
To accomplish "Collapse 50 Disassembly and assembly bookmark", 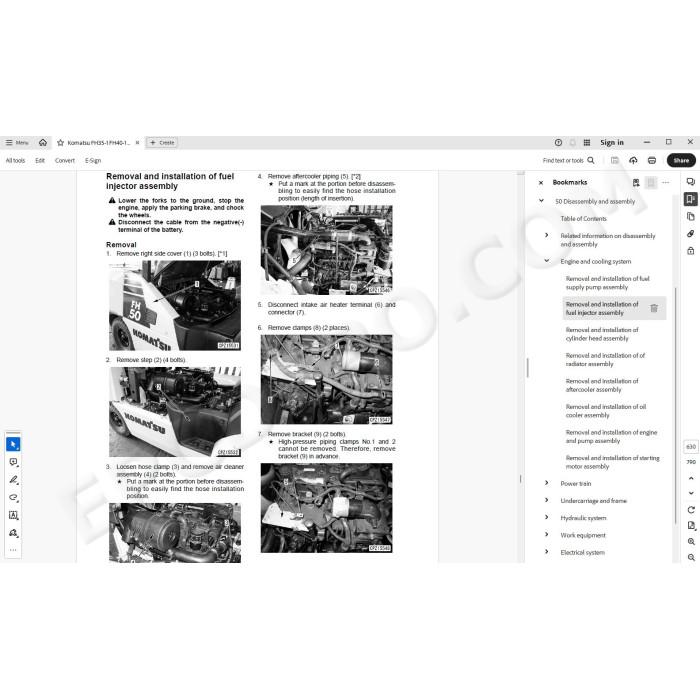I will click(x=541, y=201).
